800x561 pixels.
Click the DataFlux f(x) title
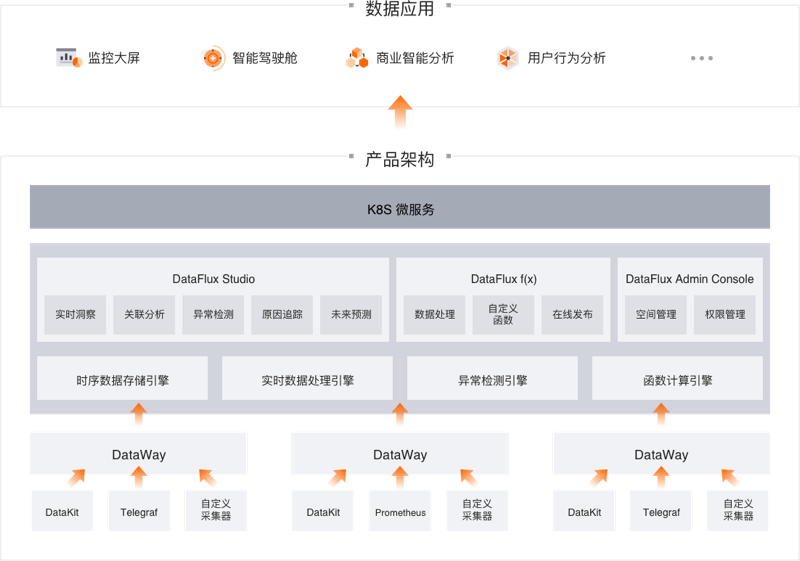pyautogui.click(x=504, y=279)
